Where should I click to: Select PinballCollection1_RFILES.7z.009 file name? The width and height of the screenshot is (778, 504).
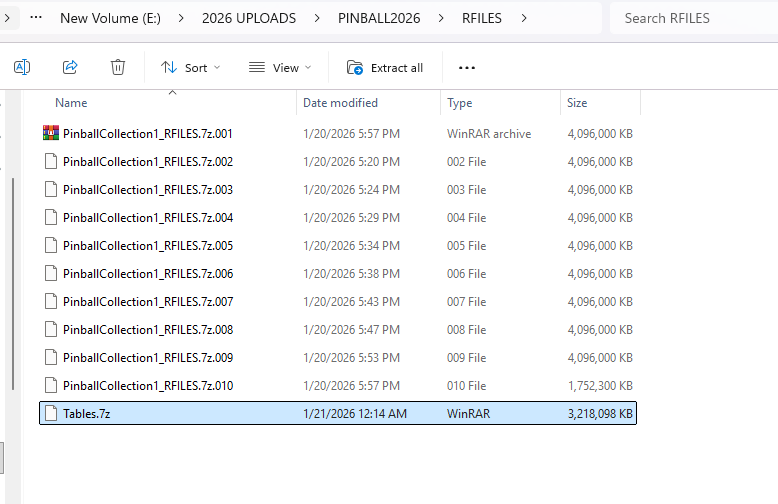(x=148, y=358)
